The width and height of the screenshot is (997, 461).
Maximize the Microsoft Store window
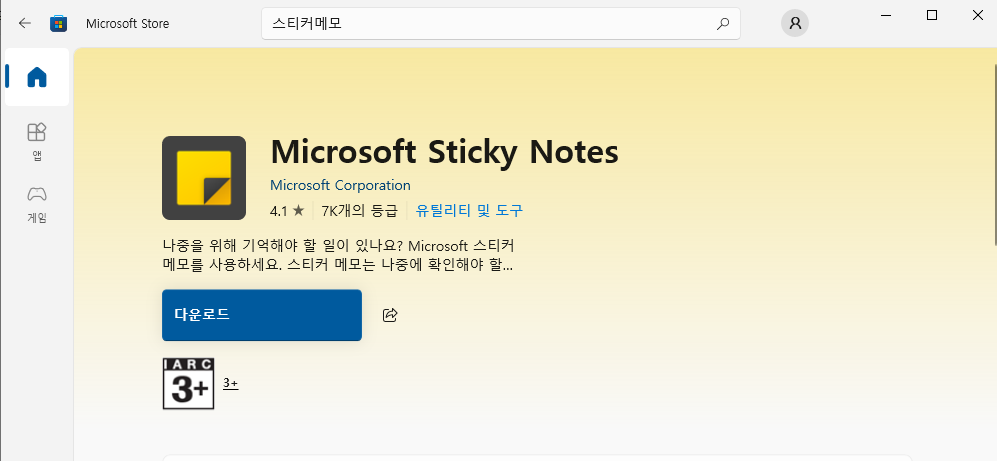tap(932, 15)
